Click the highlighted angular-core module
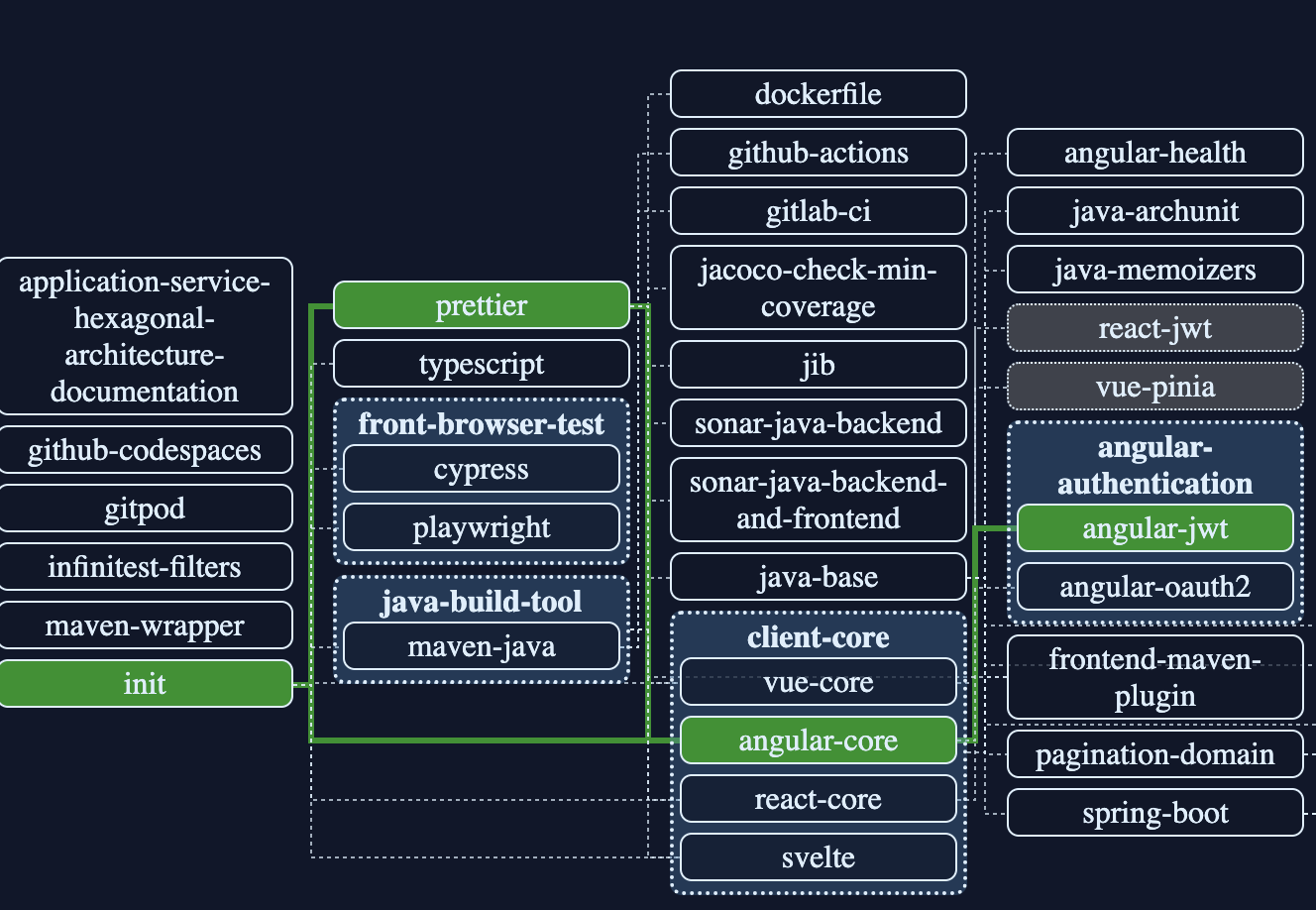 pos(818,740)
